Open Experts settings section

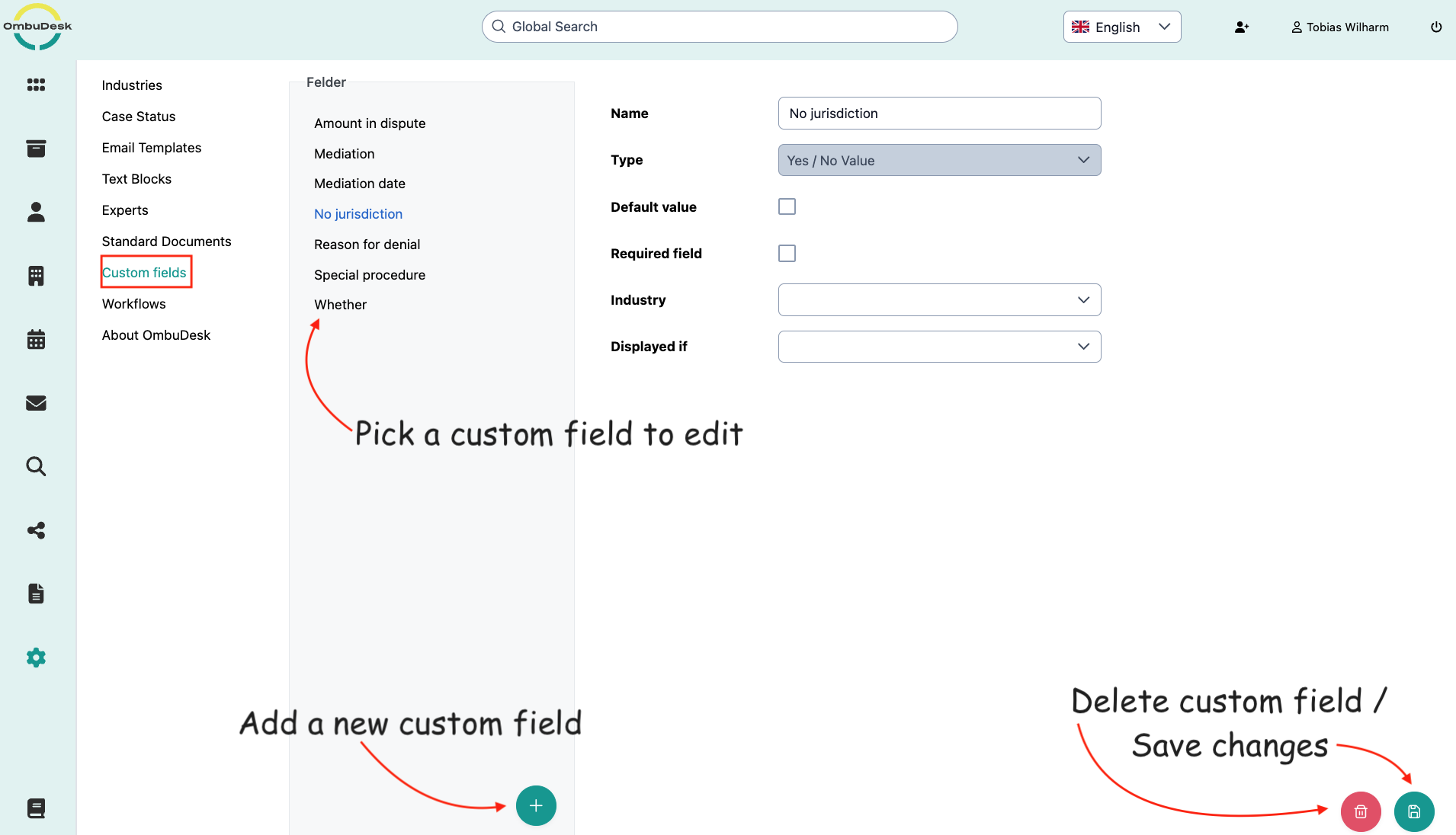pos(125,210)
